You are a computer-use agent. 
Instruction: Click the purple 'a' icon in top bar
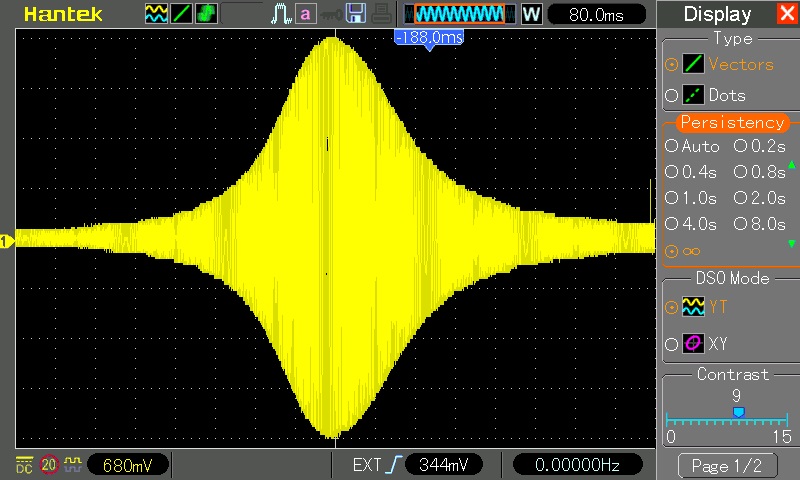tap(305, 14)
